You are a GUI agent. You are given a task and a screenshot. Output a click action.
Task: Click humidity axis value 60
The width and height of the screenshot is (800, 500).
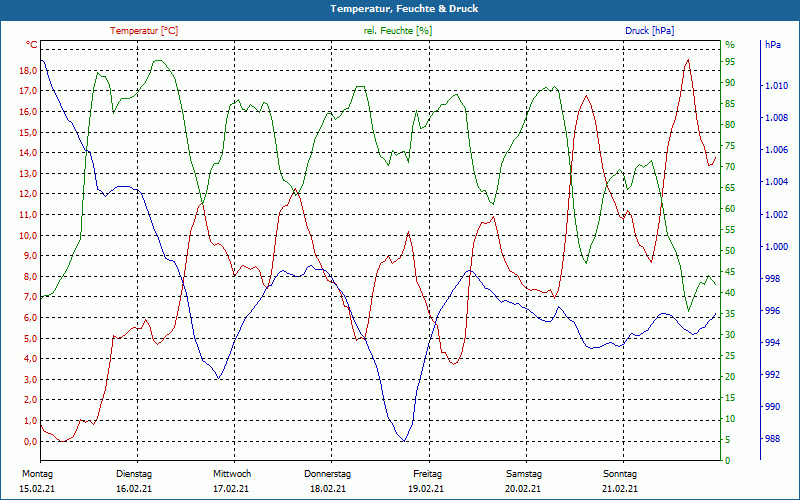point(730,209)
